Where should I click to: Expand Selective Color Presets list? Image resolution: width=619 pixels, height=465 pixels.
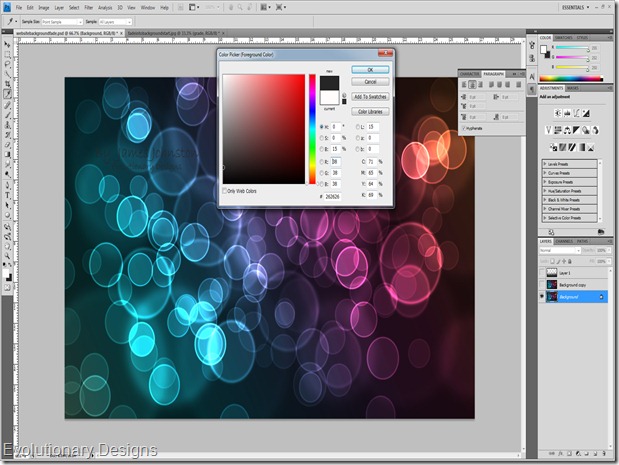click(x=546, y=218)
